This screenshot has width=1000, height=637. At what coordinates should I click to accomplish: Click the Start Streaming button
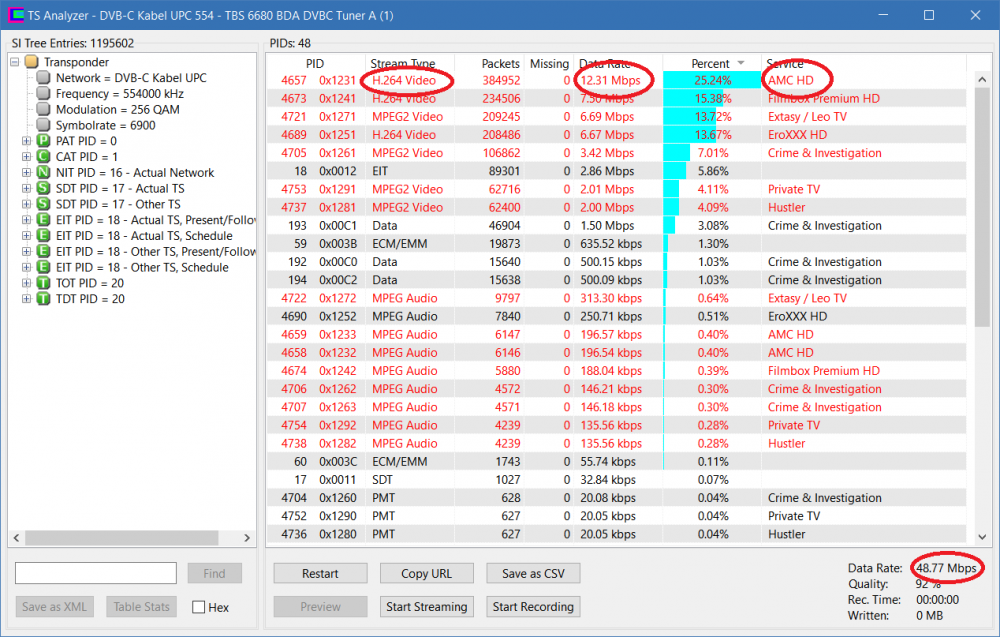[x=427, y=606]
